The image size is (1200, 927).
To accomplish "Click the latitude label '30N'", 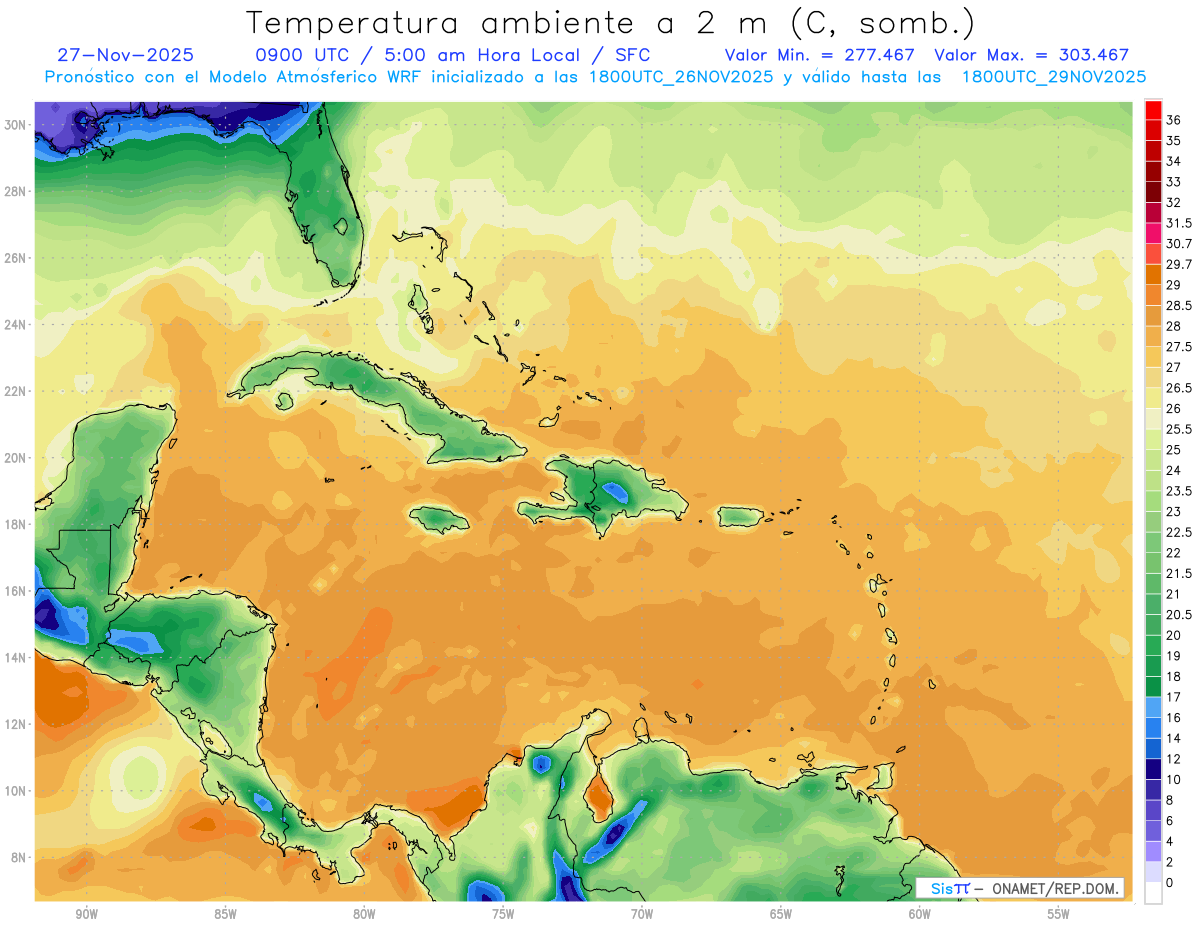I will coord(16,125).
